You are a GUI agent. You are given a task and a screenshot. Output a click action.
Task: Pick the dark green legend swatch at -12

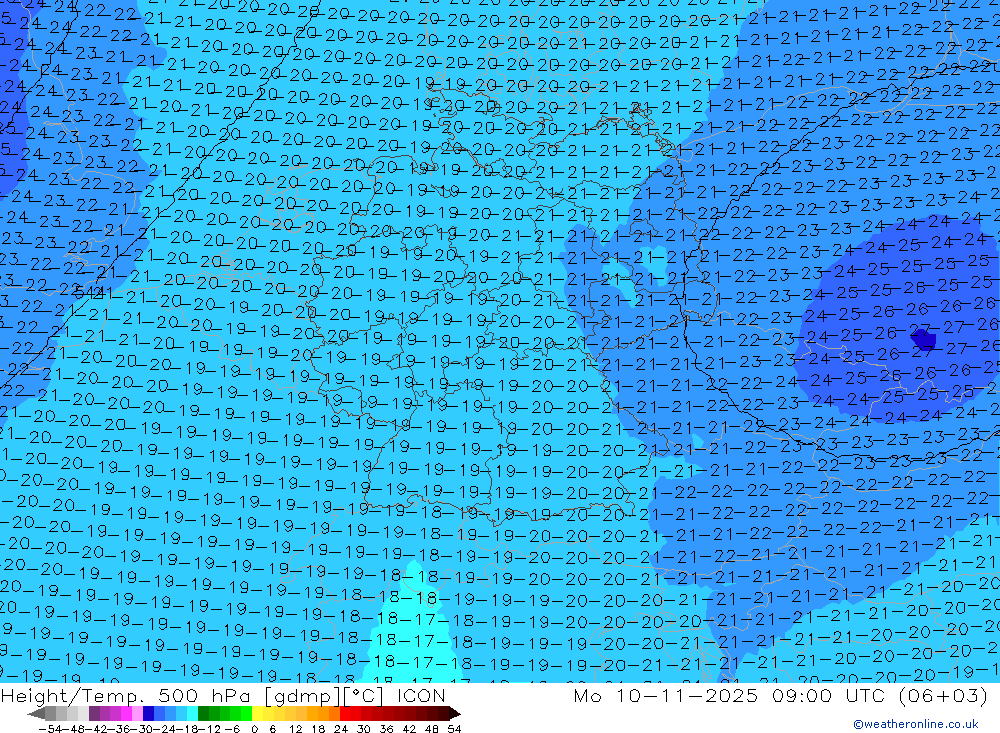point(203,713)
